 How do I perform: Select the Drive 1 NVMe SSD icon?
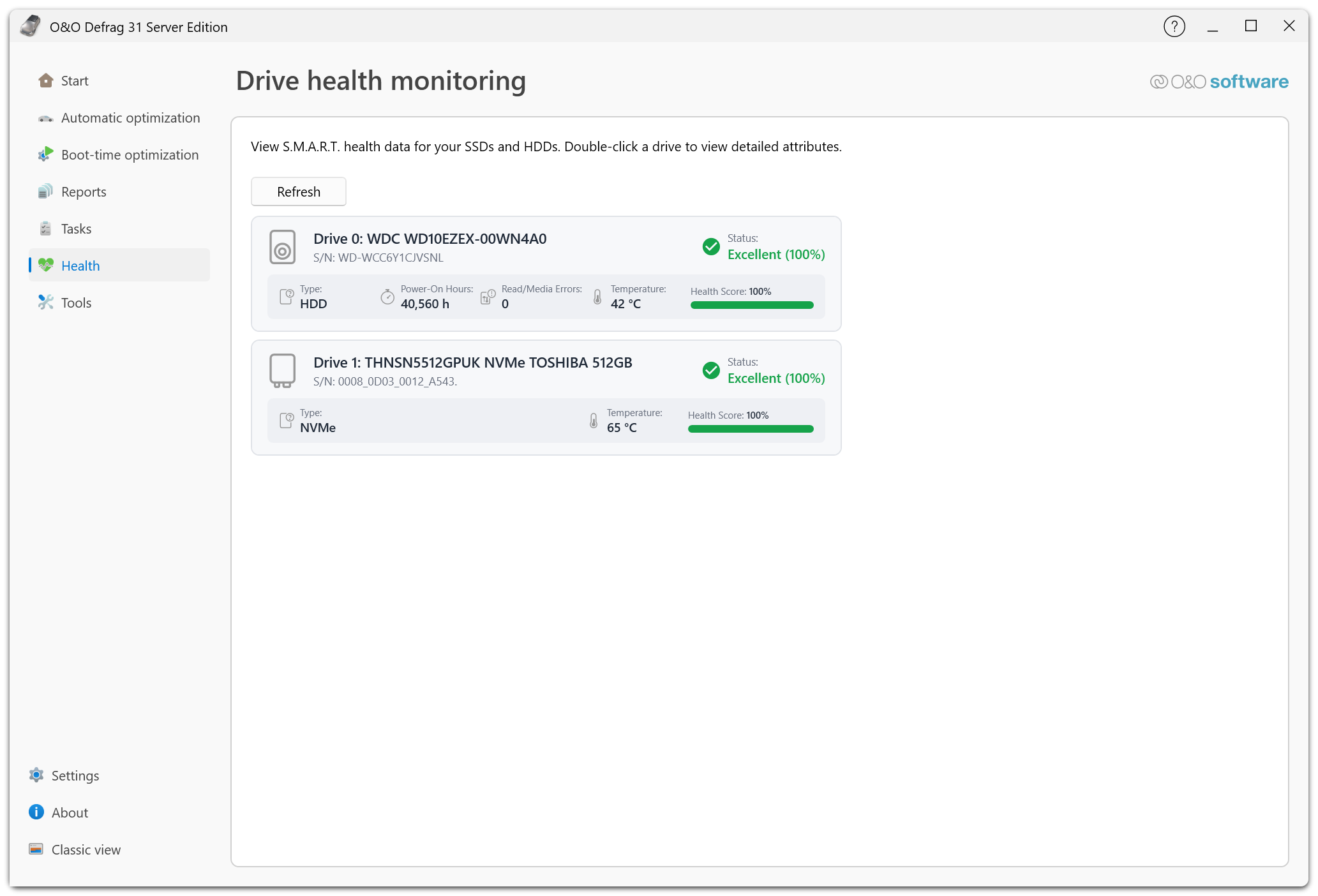282,371
